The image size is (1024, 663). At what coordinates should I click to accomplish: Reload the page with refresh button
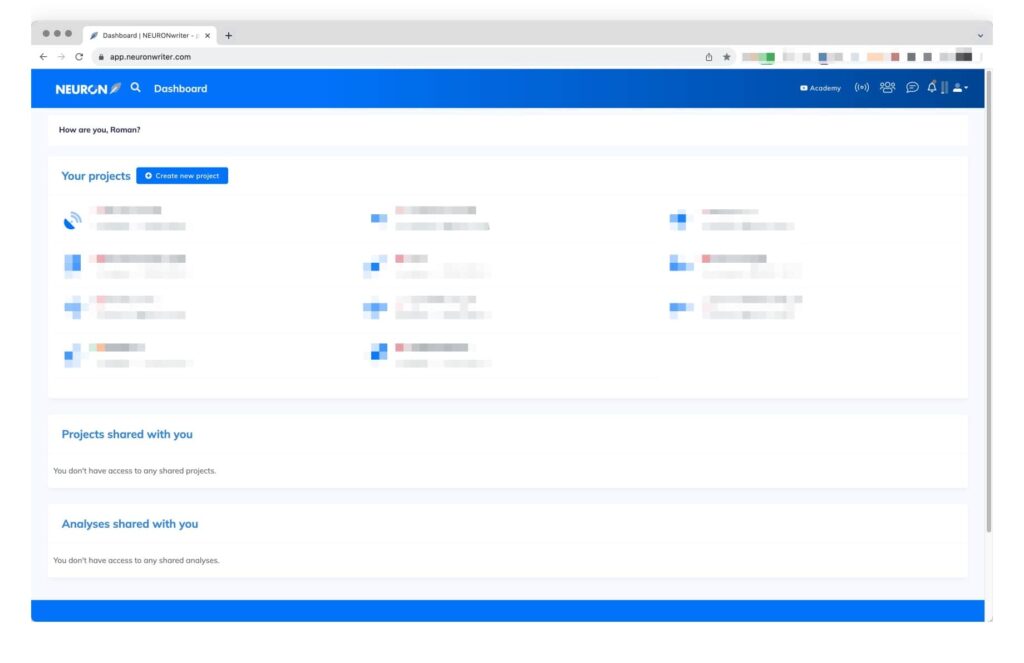(79, 57)
